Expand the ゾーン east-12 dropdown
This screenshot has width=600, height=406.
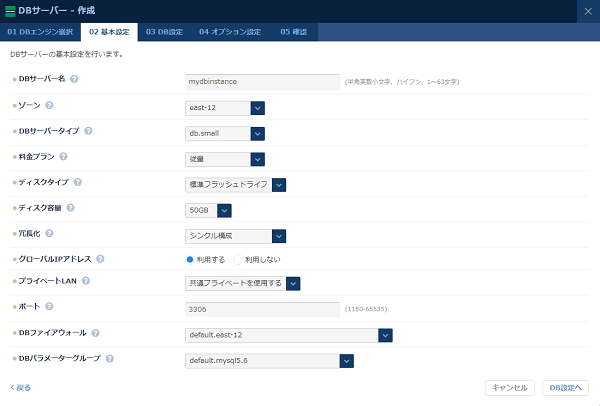coord(257,107)
